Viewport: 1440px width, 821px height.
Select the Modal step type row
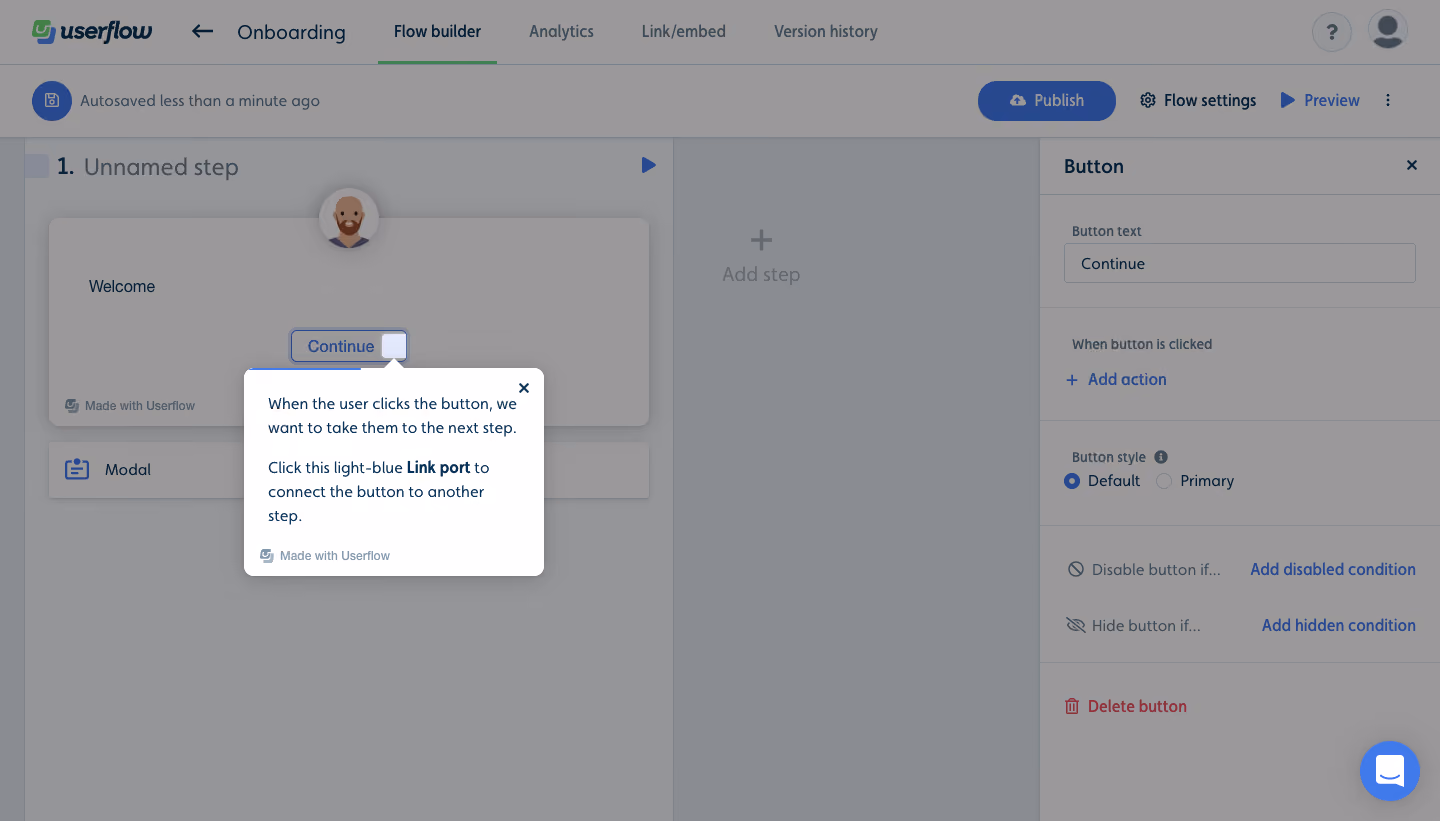click(x=349, y=470)
